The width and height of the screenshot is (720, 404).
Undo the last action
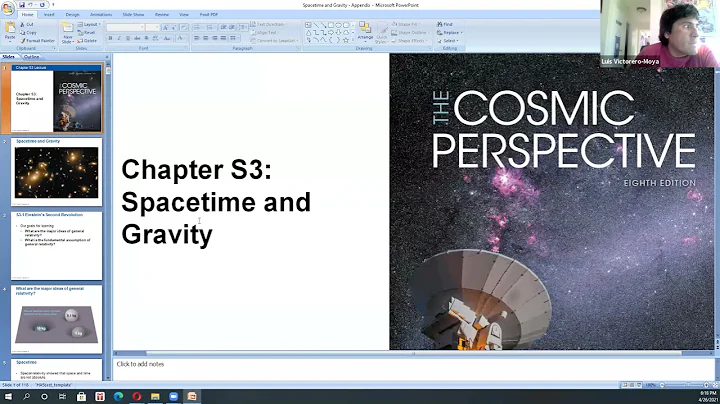point(30,5)
